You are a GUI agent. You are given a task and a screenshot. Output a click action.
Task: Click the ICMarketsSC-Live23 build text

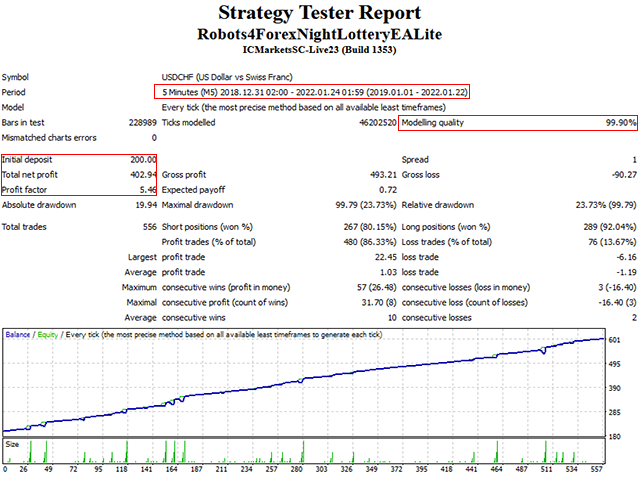click(319, 49)
